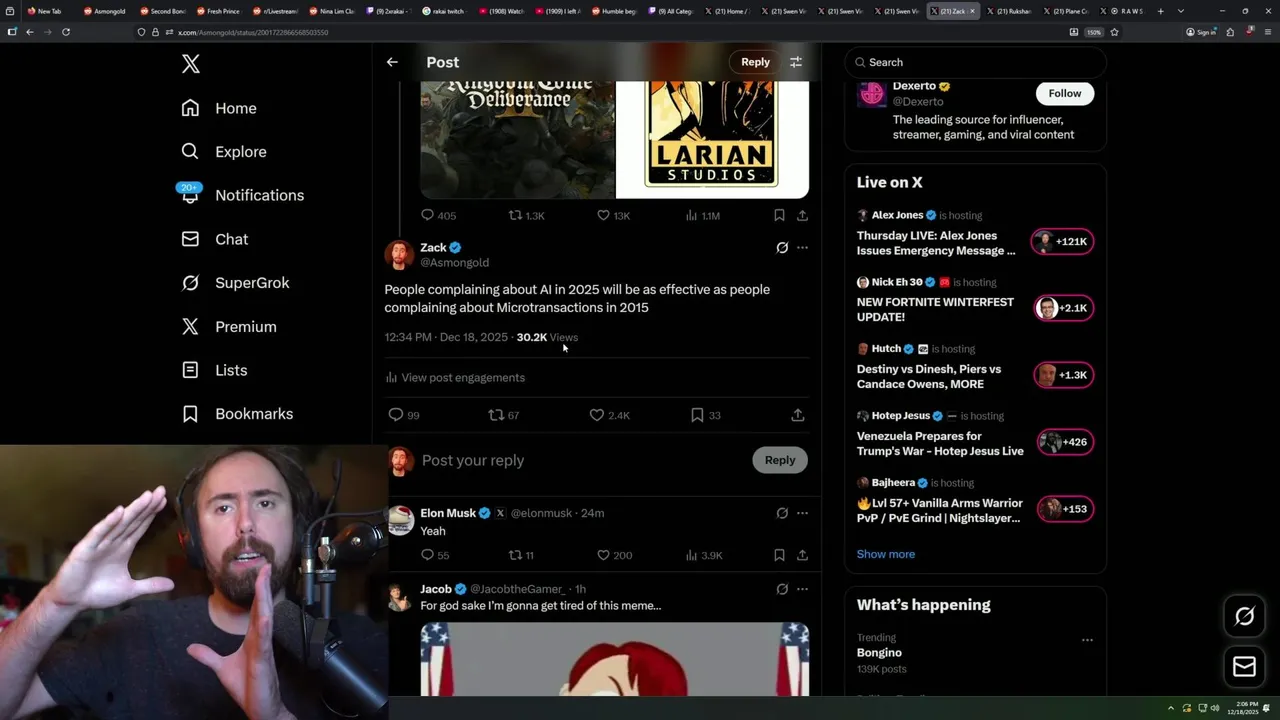Screen dimensions: 1280x720
Task: Open a new browser tab with plus
Action: click(1160, 11)
